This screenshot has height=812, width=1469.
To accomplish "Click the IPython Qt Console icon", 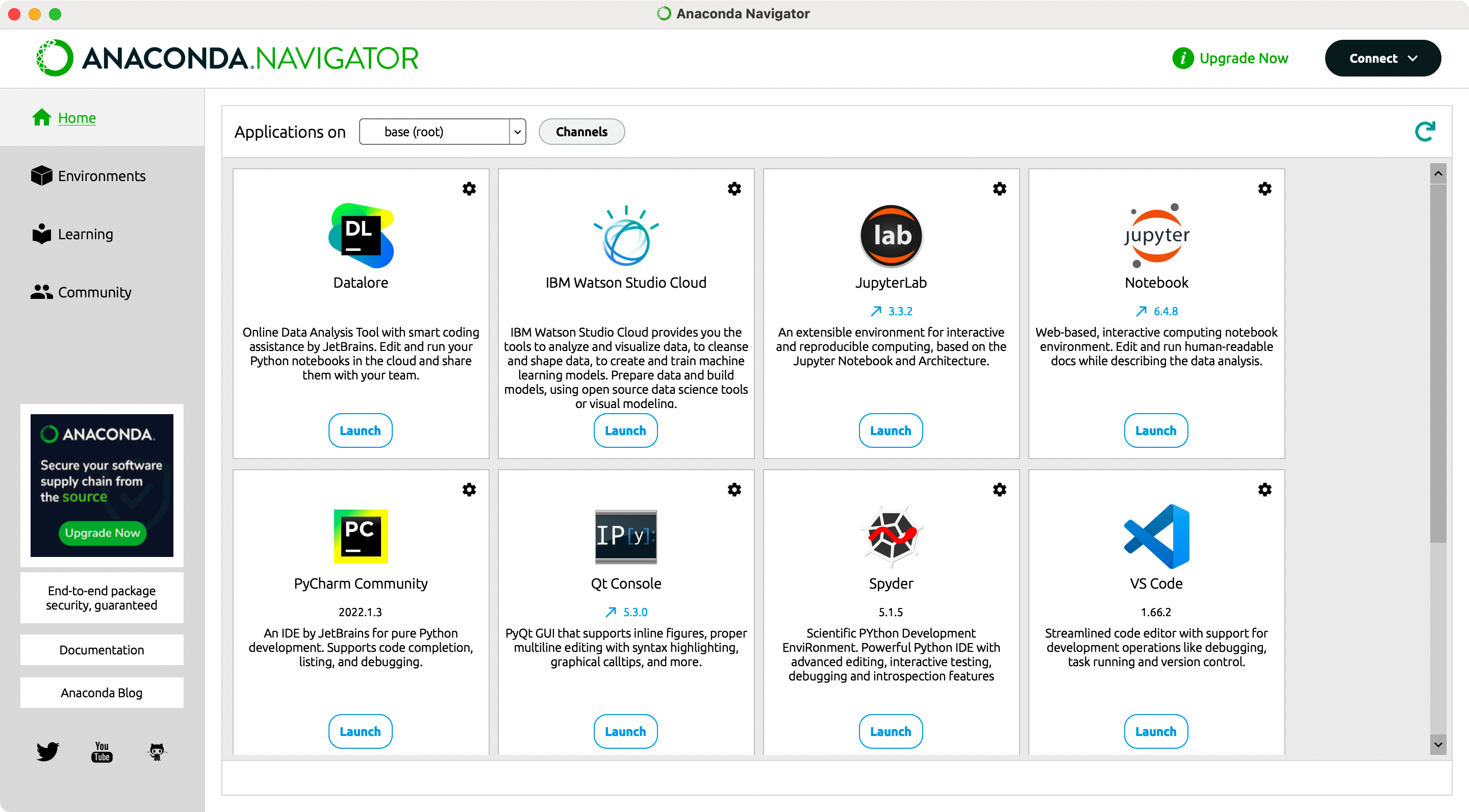I will click(x=625, y=537).
